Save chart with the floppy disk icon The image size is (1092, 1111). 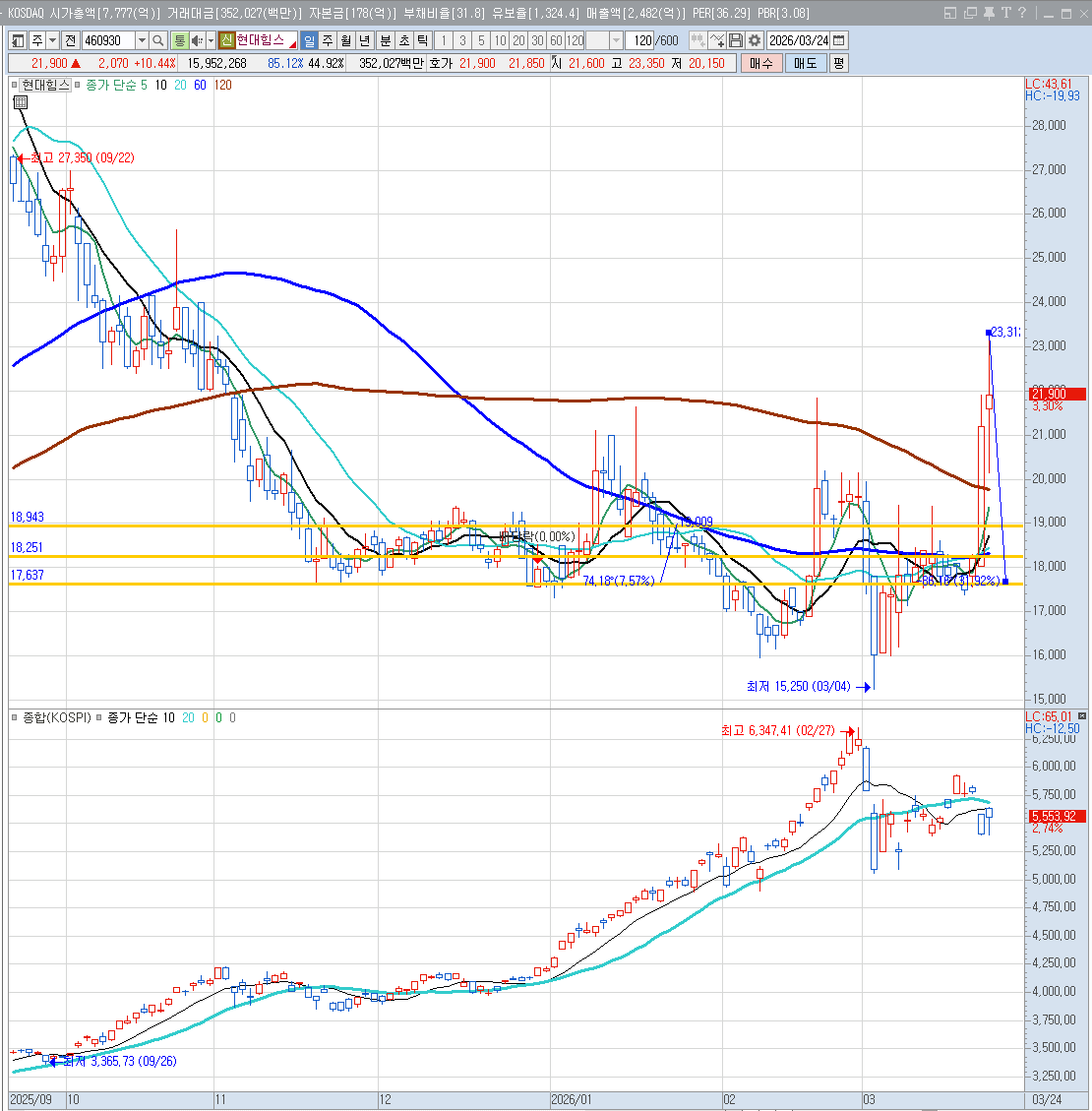[736, 40]
